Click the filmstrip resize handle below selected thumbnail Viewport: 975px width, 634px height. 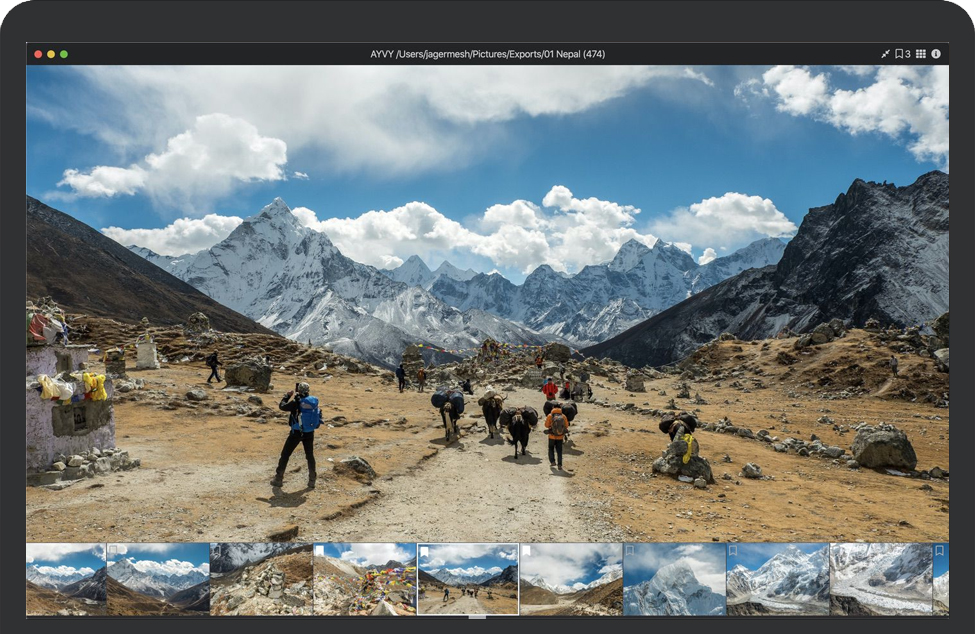click(x=477, y=617)
